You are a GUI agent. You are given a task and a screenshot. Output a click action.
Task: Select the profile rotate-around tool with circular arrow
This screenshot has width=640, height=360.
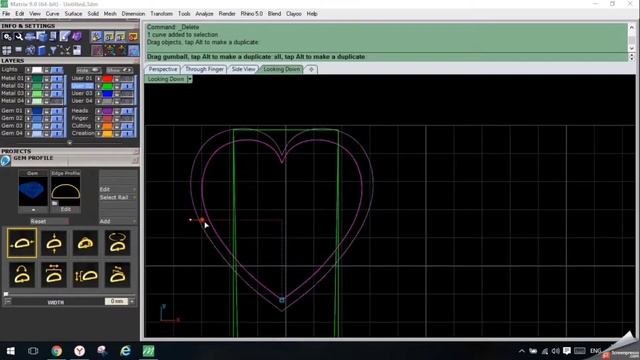pyautogui.click(x=118, y=243)
